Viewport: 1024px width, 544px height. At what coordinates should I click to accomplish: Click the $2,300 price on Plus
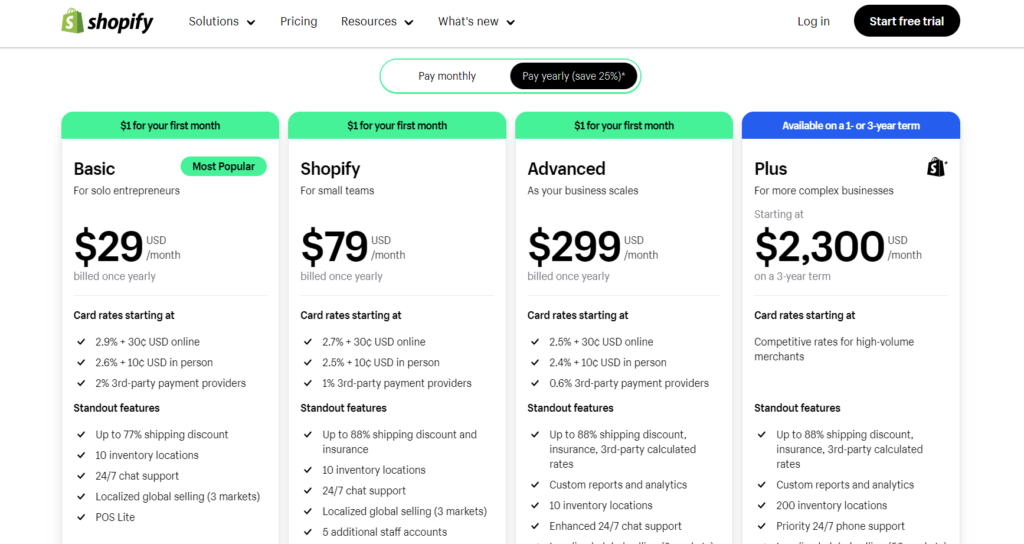[x=820, y=246]
